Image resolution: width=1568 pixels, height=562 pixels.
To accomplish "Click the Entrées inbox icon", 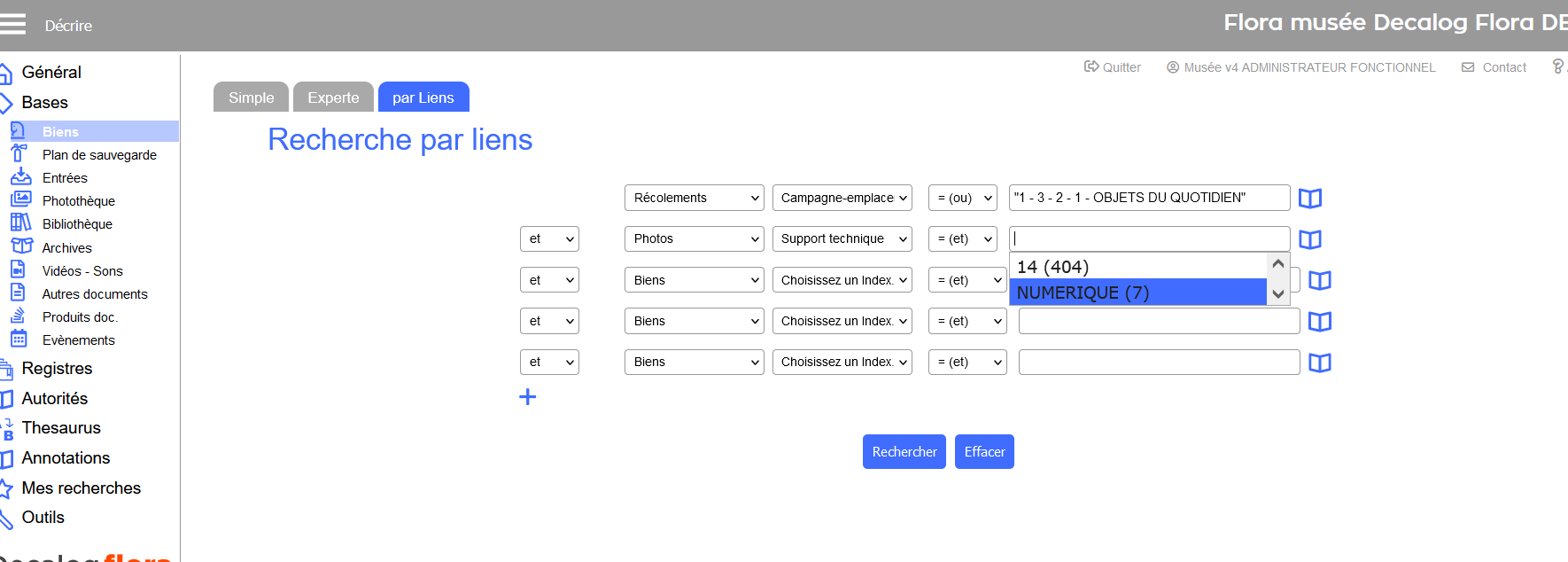I will (20, 176).
